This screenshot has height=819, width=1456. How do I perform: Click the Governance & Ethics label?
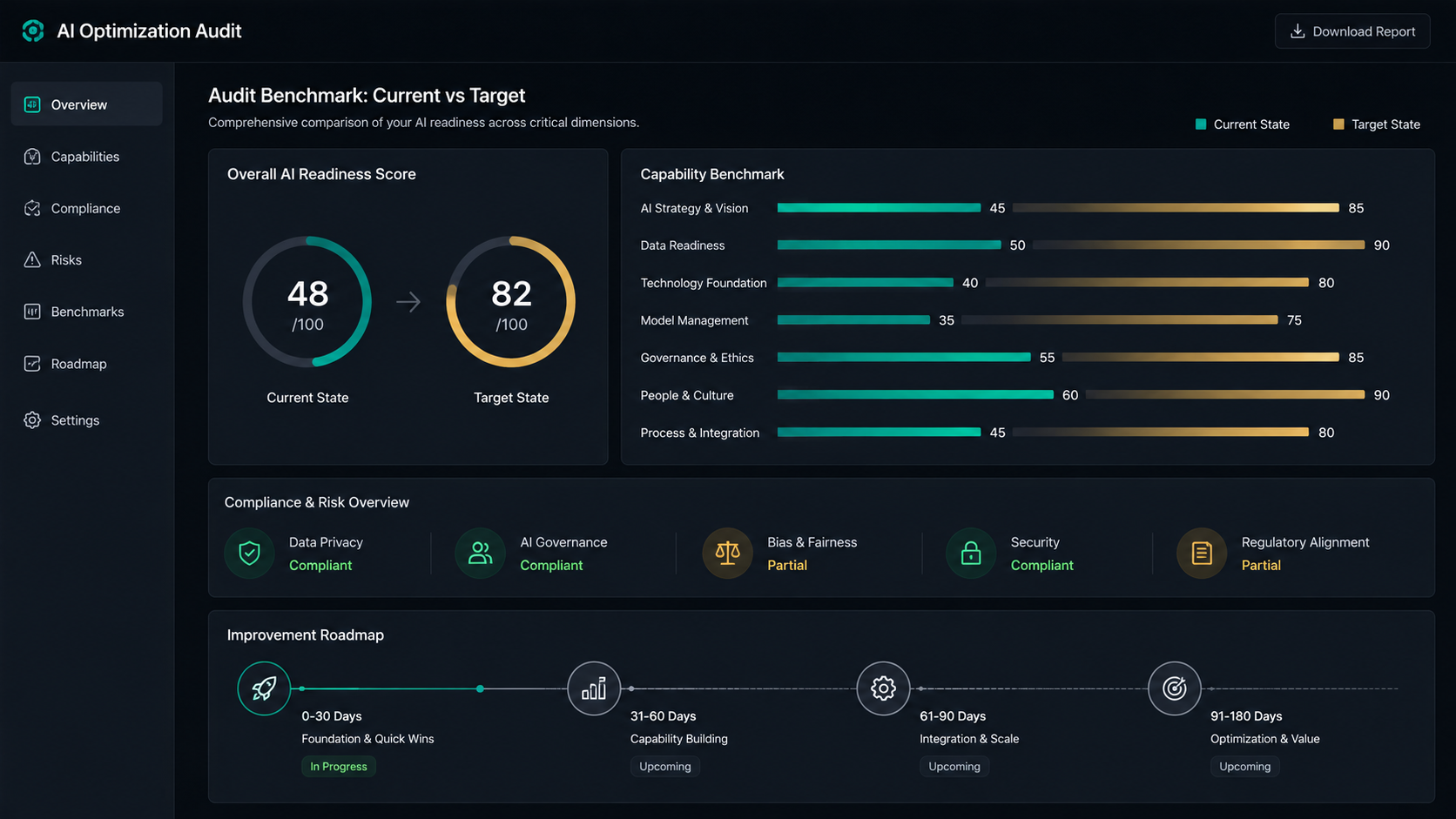coord(698,358)
